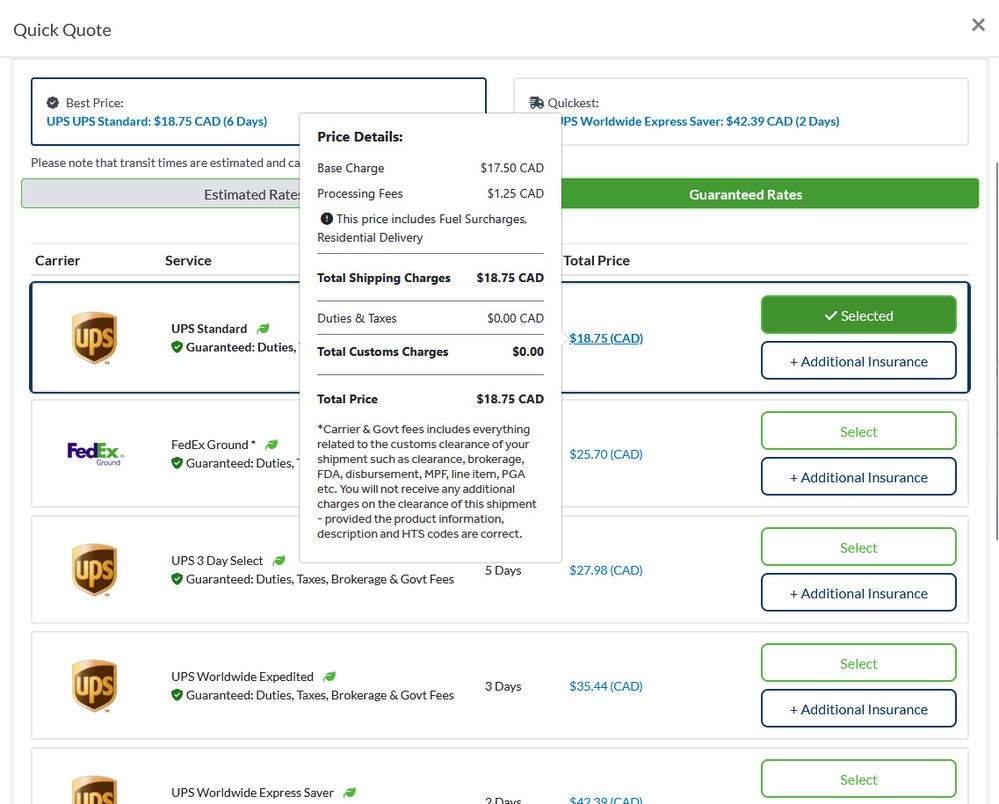Screen dimensions: 999x804
Task: Close the Quick Quote dialog
Action: [x=978, y=25]
